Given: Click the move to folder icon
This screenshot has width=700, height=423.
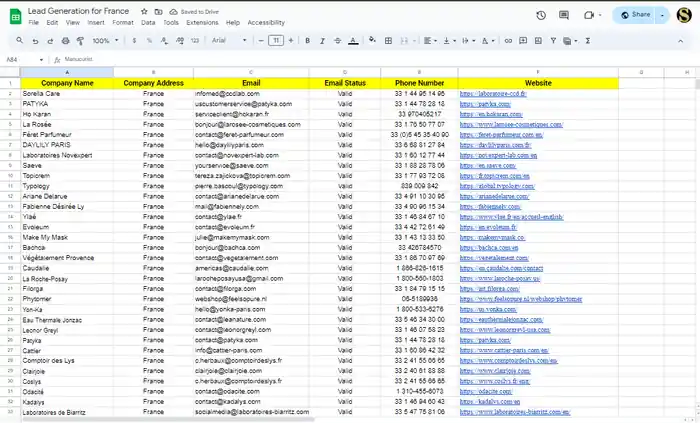Looking at the screenshot, I should pos(158,12).
